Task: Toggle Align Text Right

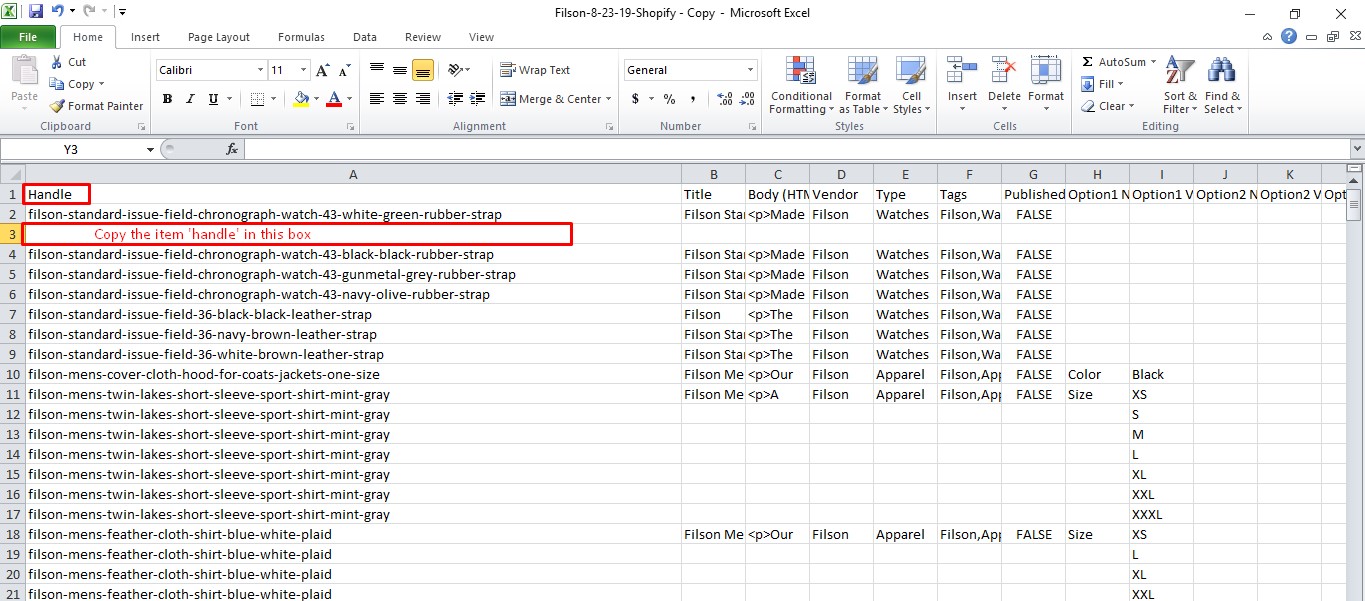Action: (422, 99)
